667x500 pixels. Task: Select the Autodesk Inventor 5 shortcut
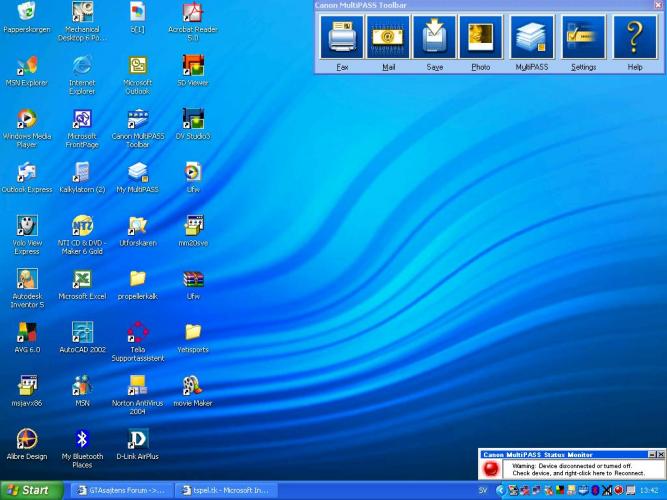click(27, 279)
